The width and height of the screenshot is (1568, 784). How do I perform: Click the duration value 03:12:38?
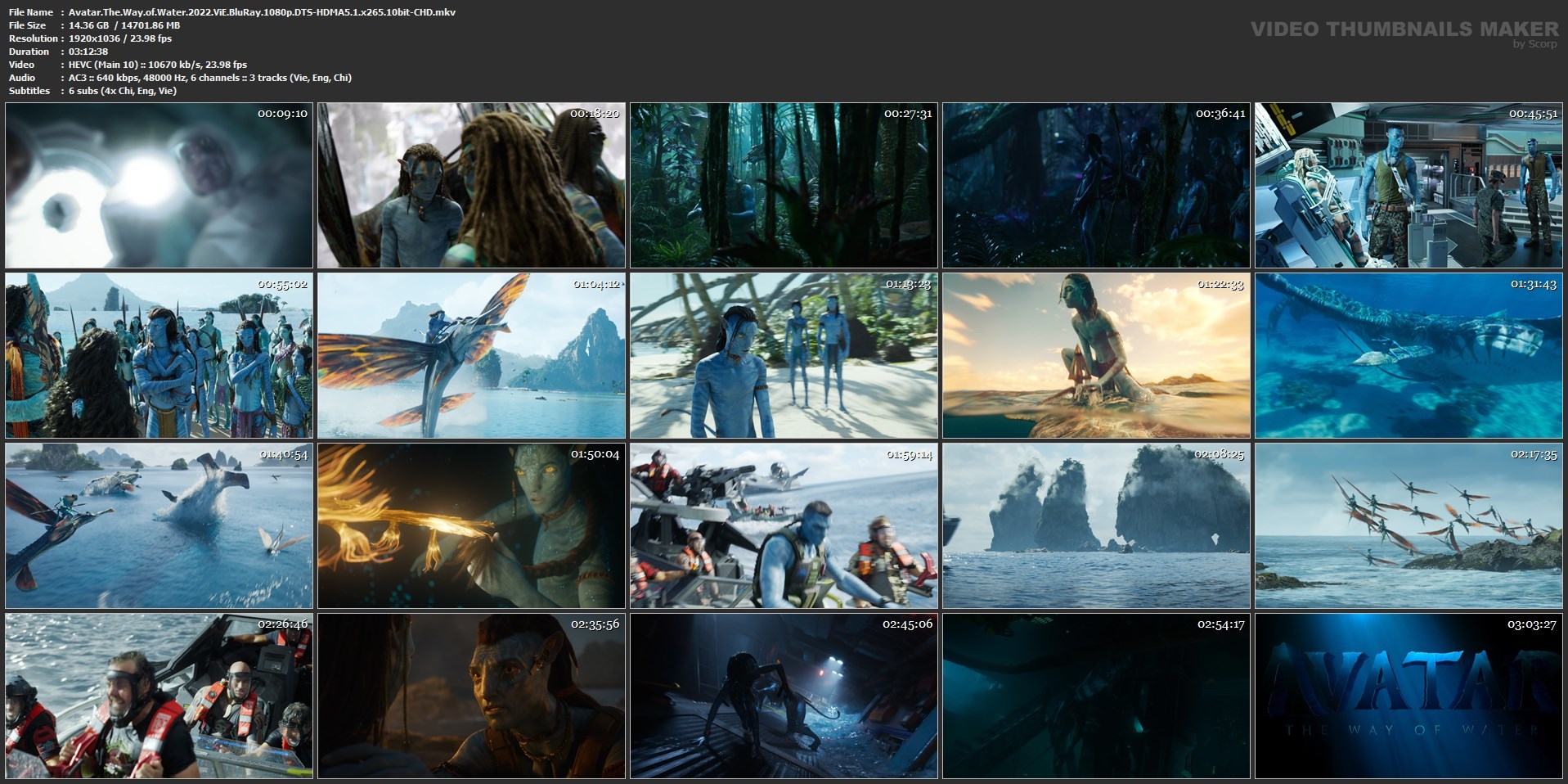88,52
